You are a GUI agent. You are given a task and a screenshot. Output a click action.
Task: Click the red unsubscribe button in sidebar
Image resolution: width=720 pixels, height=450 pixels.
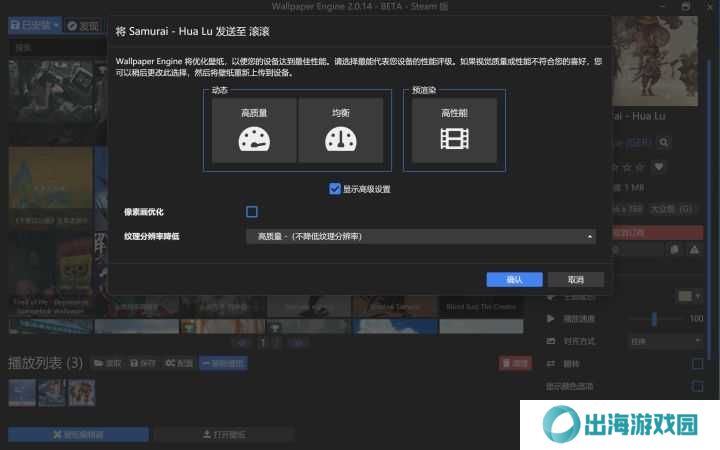[658, 232]
